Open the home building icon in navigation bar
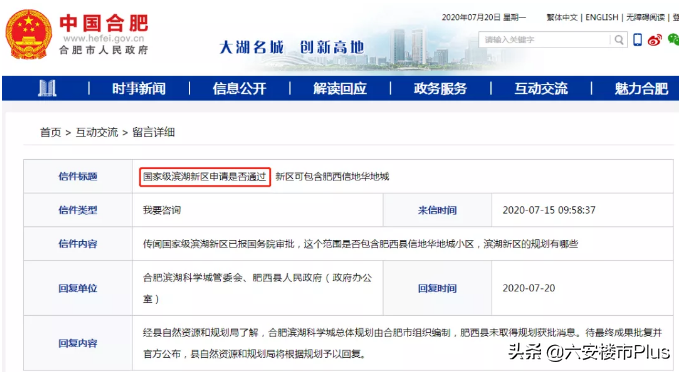Screen dimensions: 682x372 47,88
